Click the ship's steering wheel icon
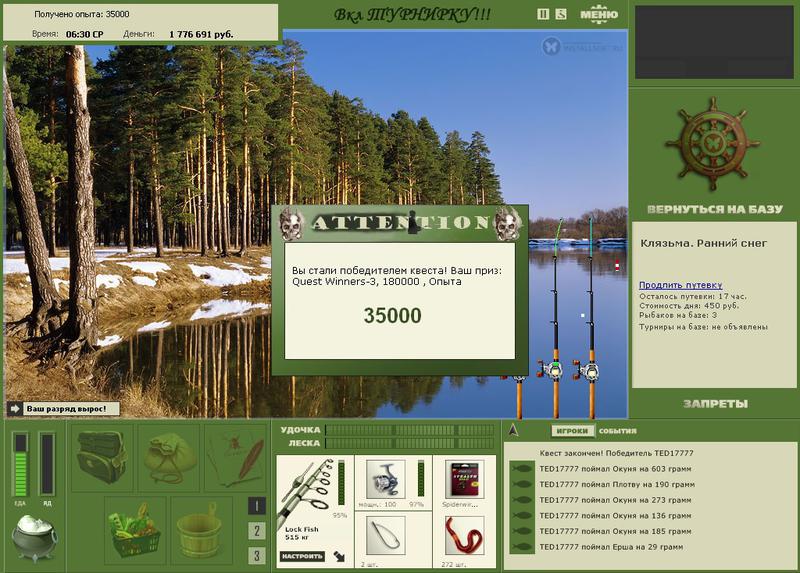The width and height of the screenshot is (800, 573). pyautogui.click(x=714, y=144)
